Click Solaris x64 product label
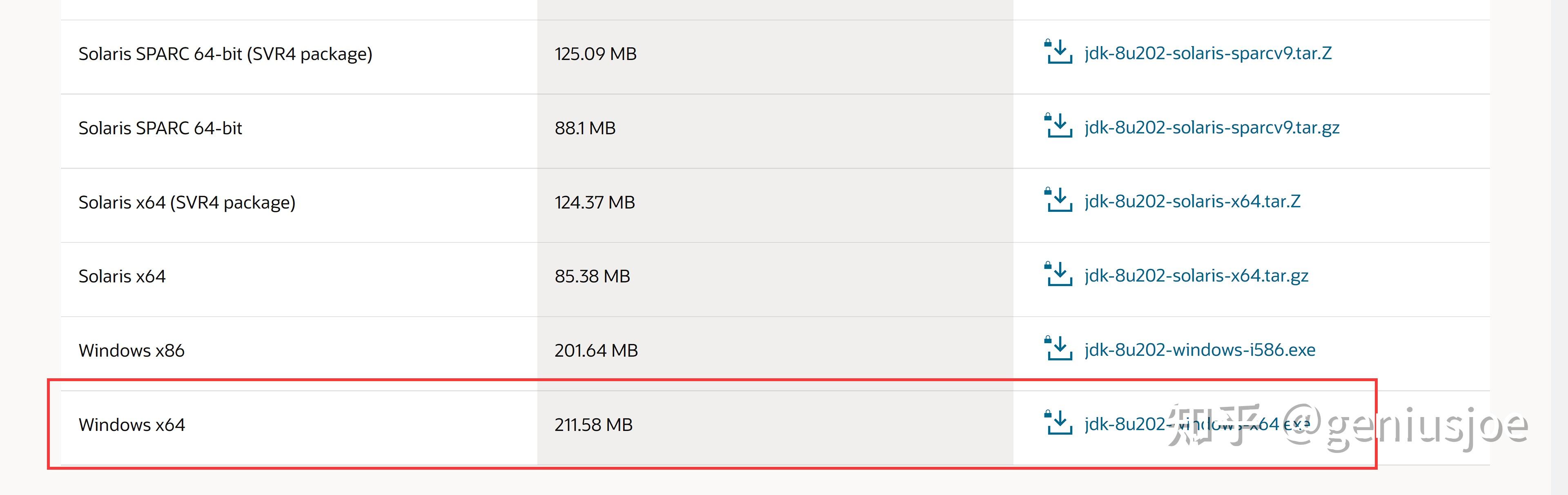Screen dimensions: 1568x495 122,276
